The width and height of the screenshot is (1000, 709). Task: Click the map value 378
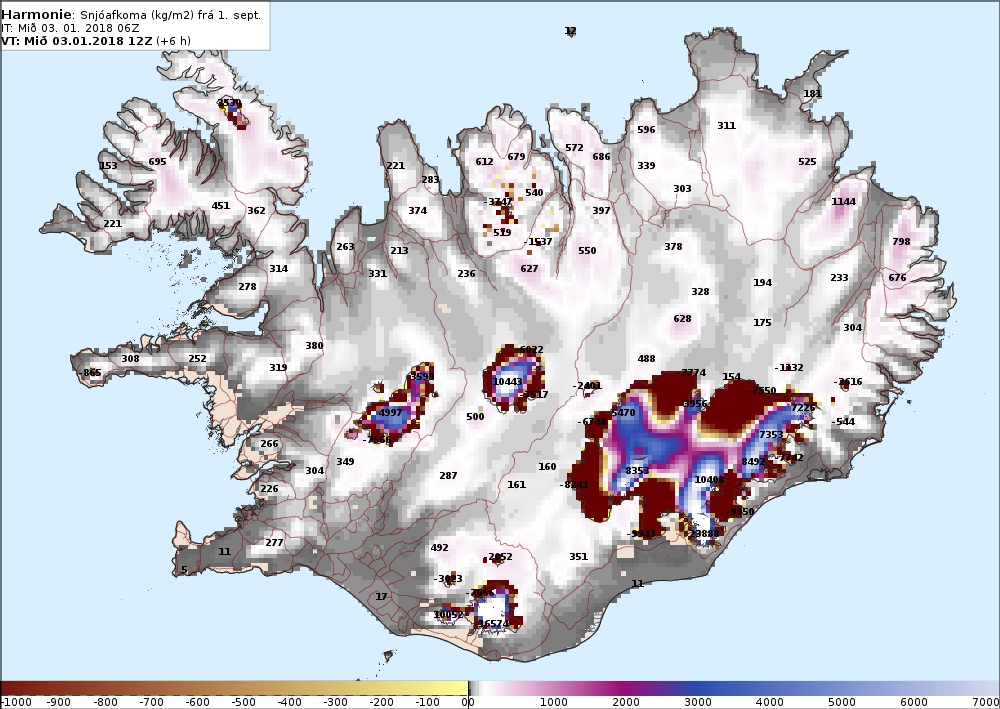(673, 246)
